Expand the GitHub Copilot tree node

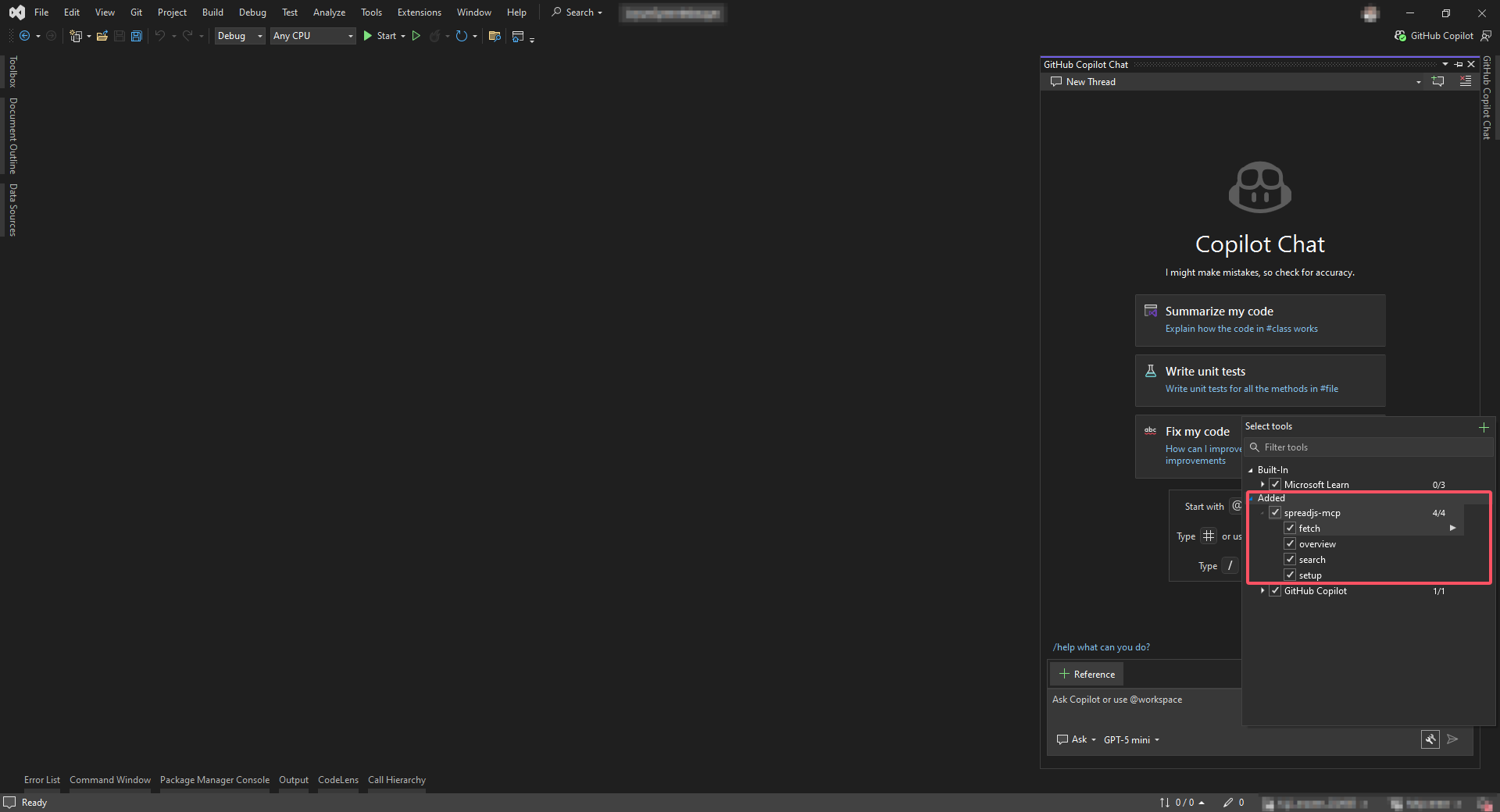(x=1262, y=590)
